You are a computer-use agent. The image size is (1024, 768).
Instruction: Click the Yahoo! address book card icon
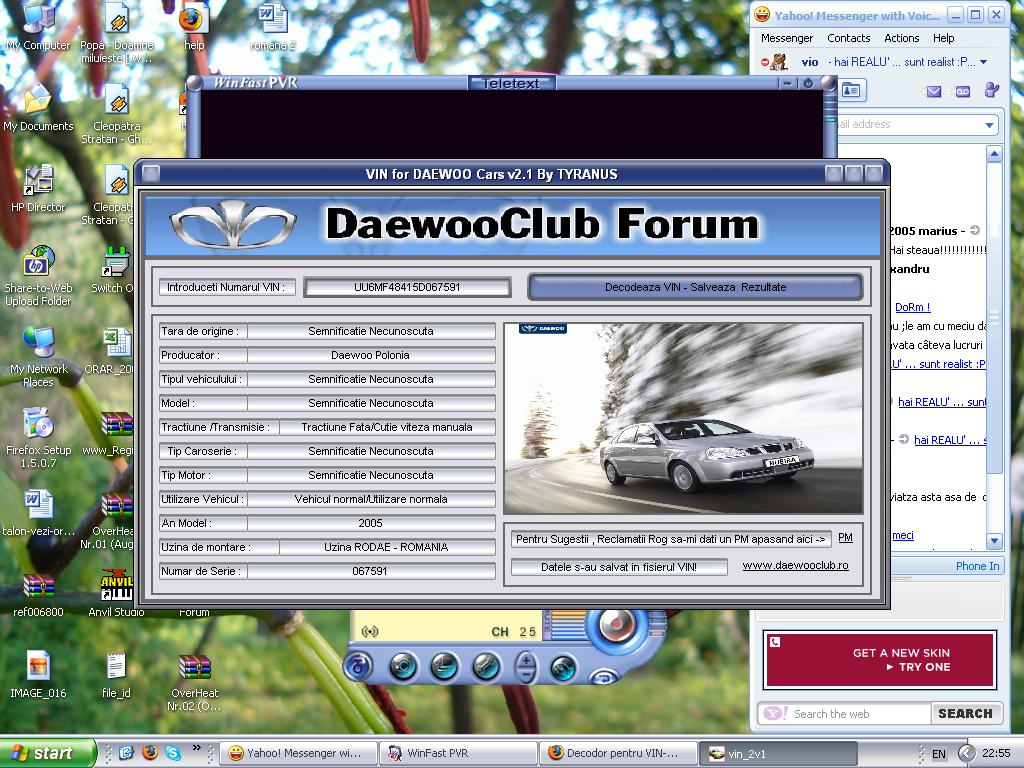(x=851, y=90)
